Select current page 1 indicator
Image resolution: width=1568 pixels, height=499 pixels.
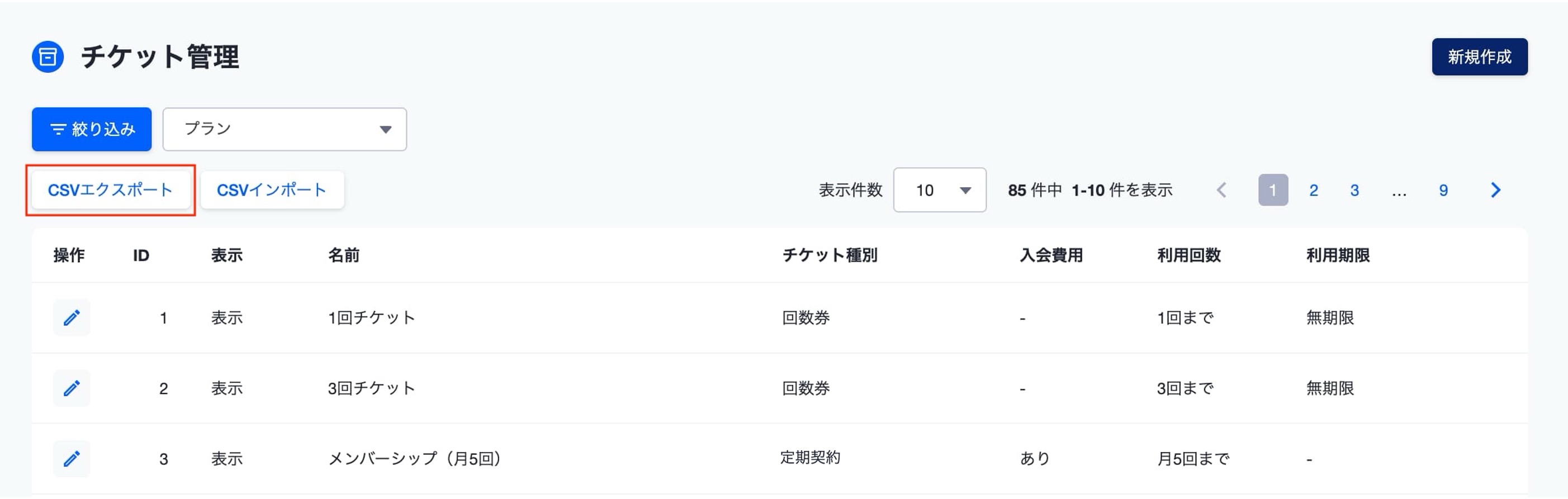click(1273, 191)
